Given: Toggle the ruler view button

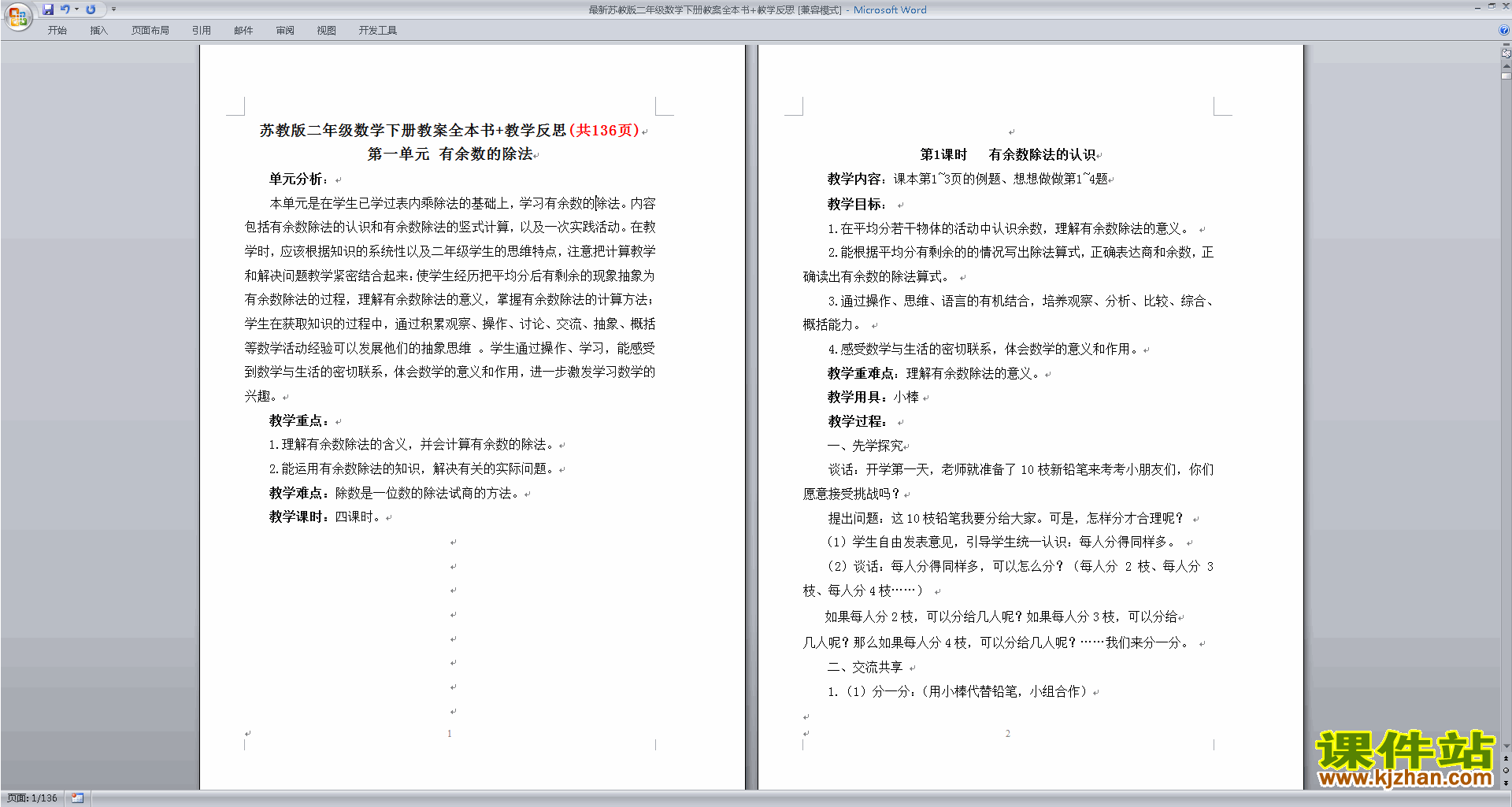Looking at the screenshot, I should click(x=1506, y=54).
